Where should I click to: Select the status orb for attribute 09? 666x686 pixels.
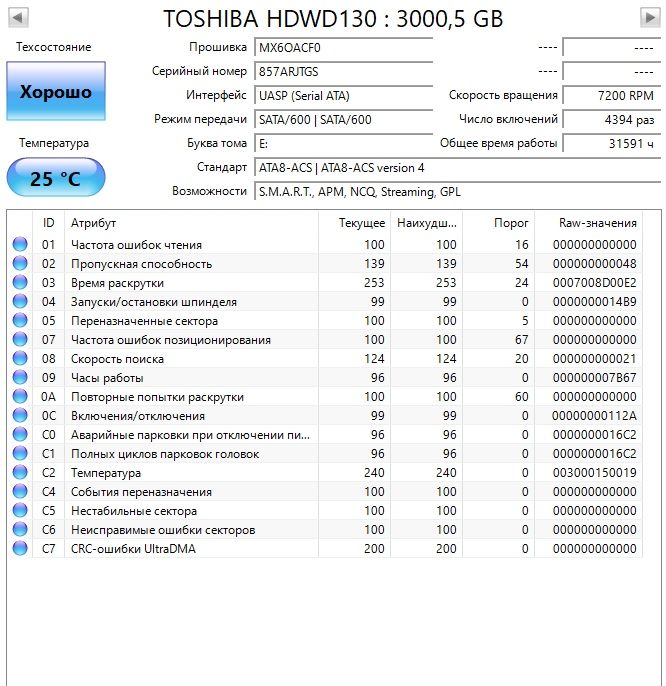(x=20, y=377)
